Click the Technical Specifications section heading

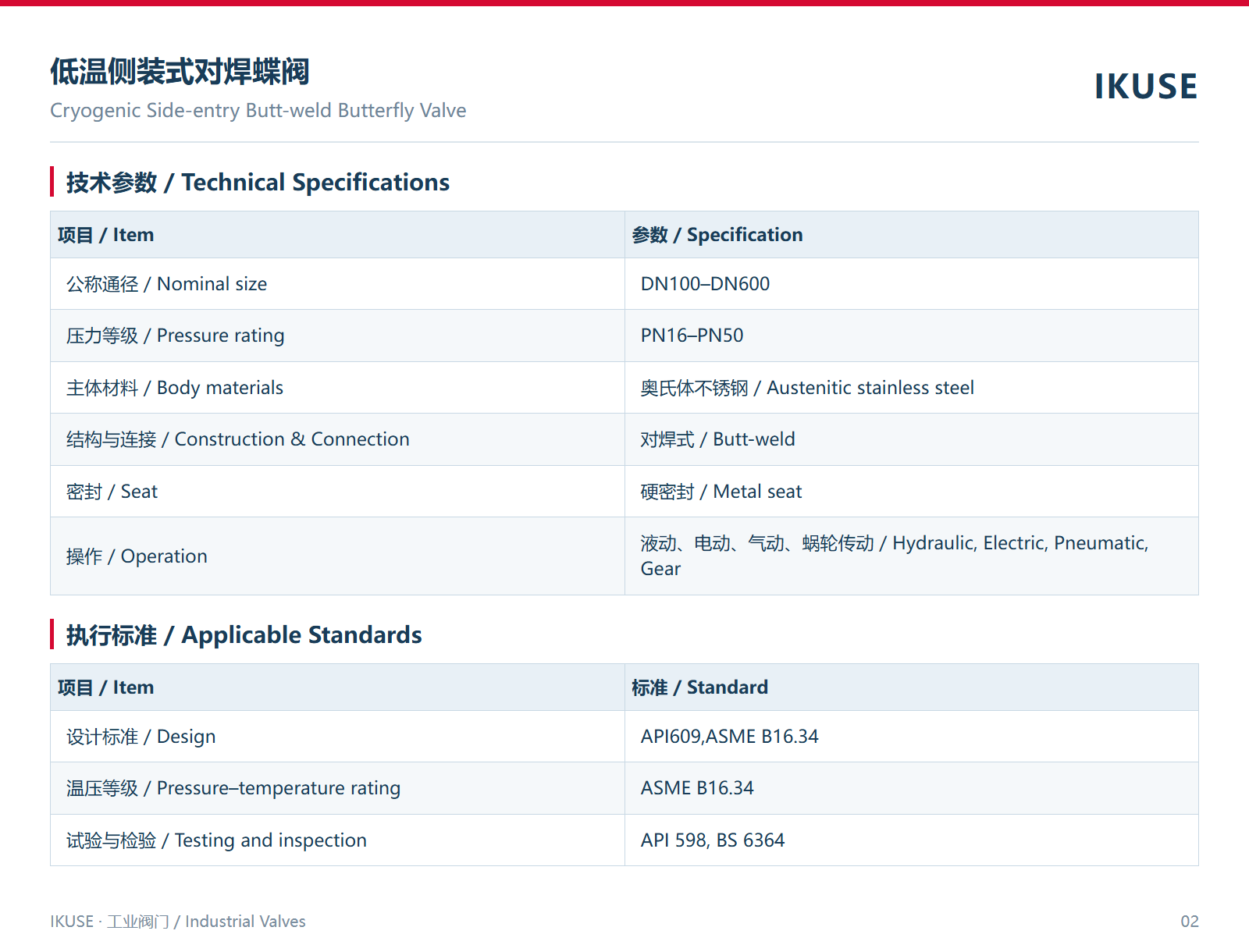[x=258, y=183]
